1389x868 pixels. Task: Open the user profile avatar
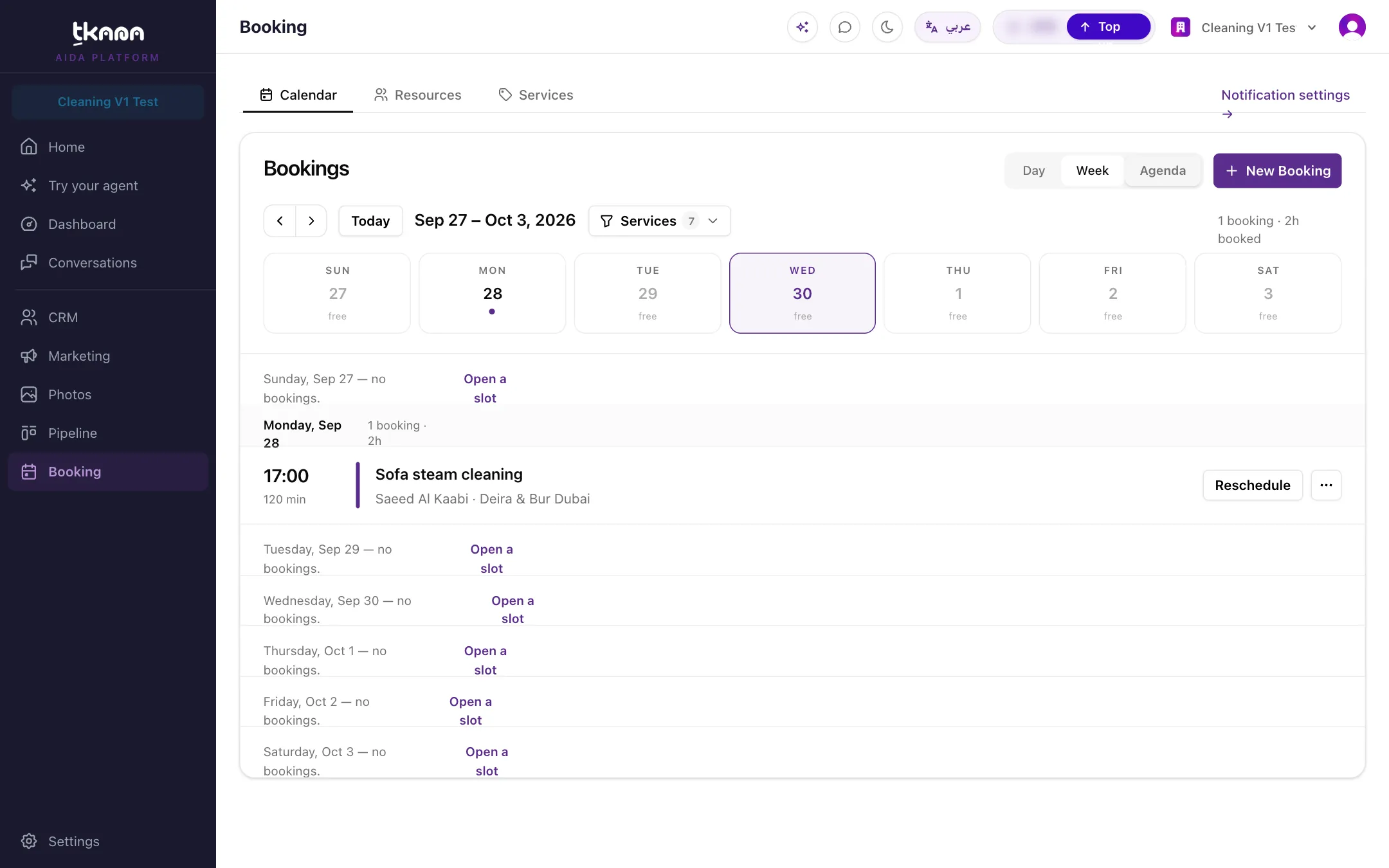coord(1352,27)
